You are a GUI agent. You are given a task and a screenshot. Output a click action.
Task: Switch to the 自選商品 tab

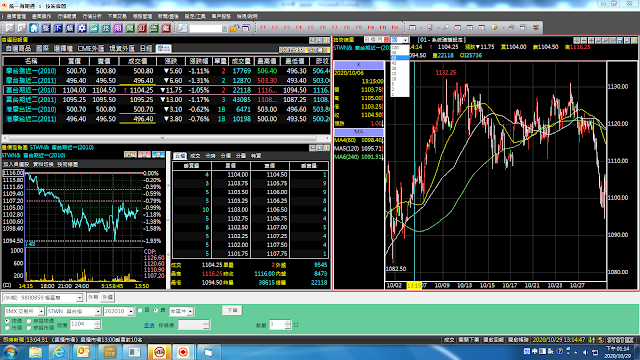click(18, 49)
